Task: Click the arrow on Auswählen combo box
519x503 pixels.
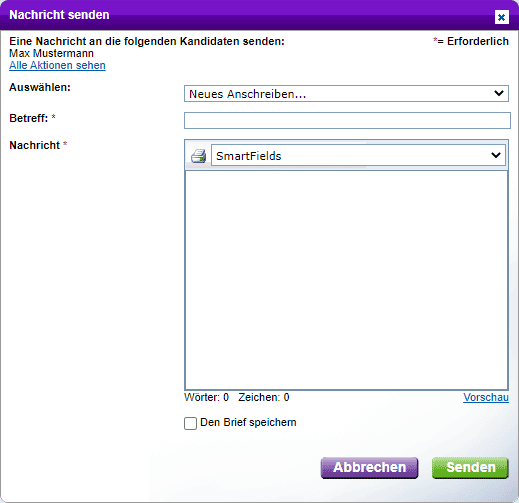Action: (x=499, y=93)
